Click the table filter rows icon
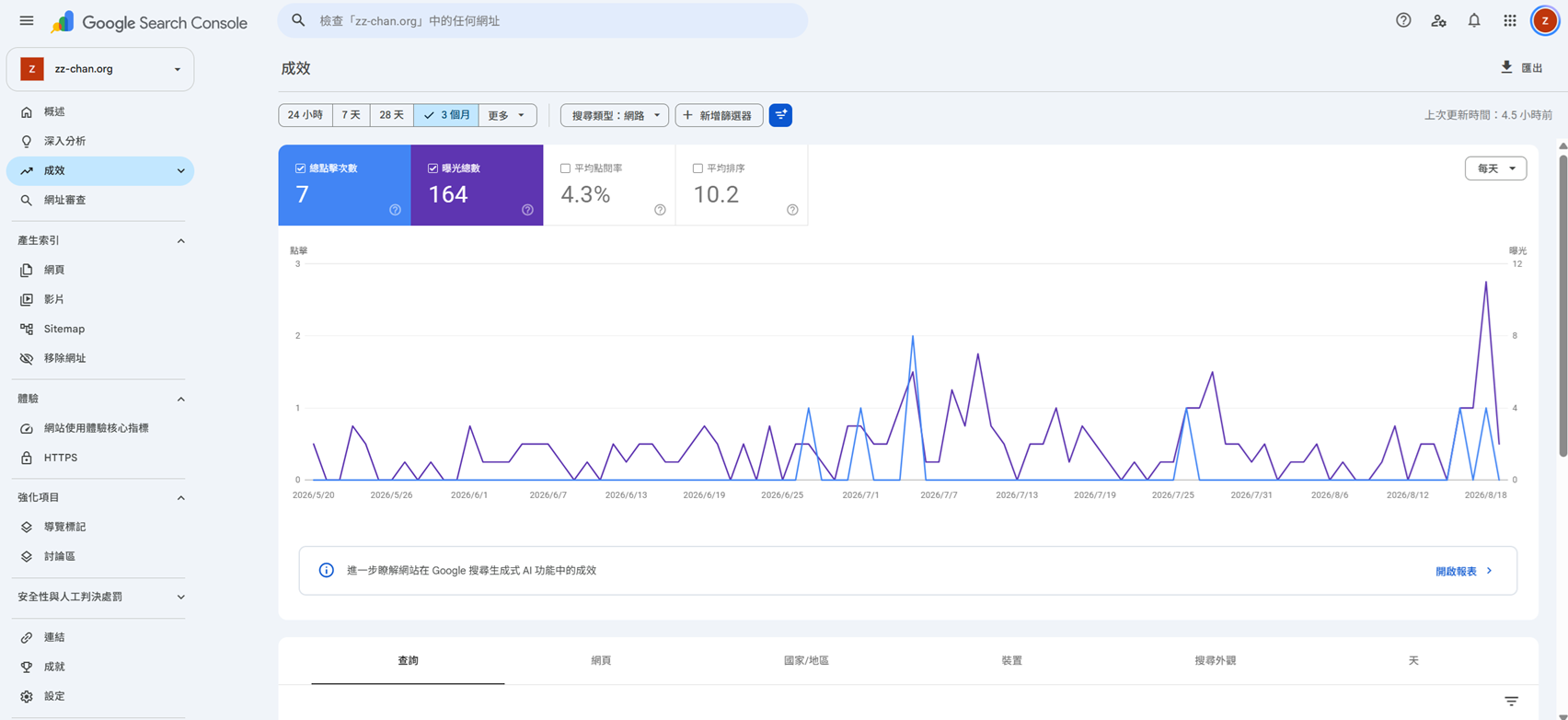The image size is (1568, 720). pos(1511,702)
